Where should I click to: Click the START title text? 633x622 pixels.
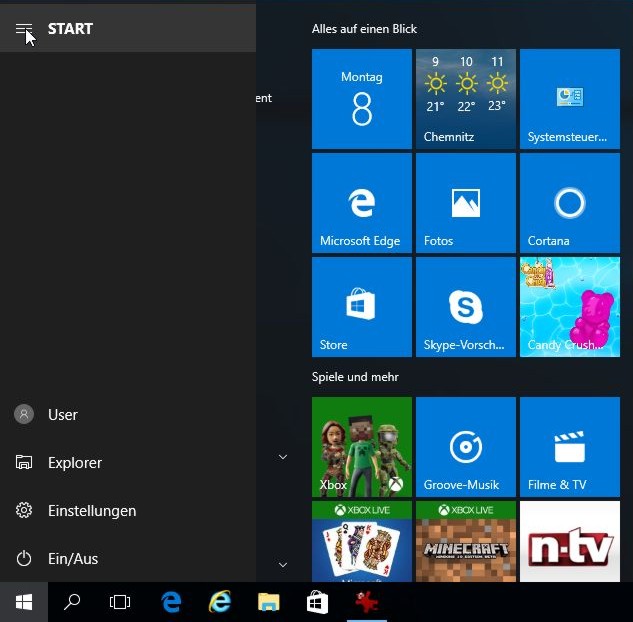[x=71, y=29]
